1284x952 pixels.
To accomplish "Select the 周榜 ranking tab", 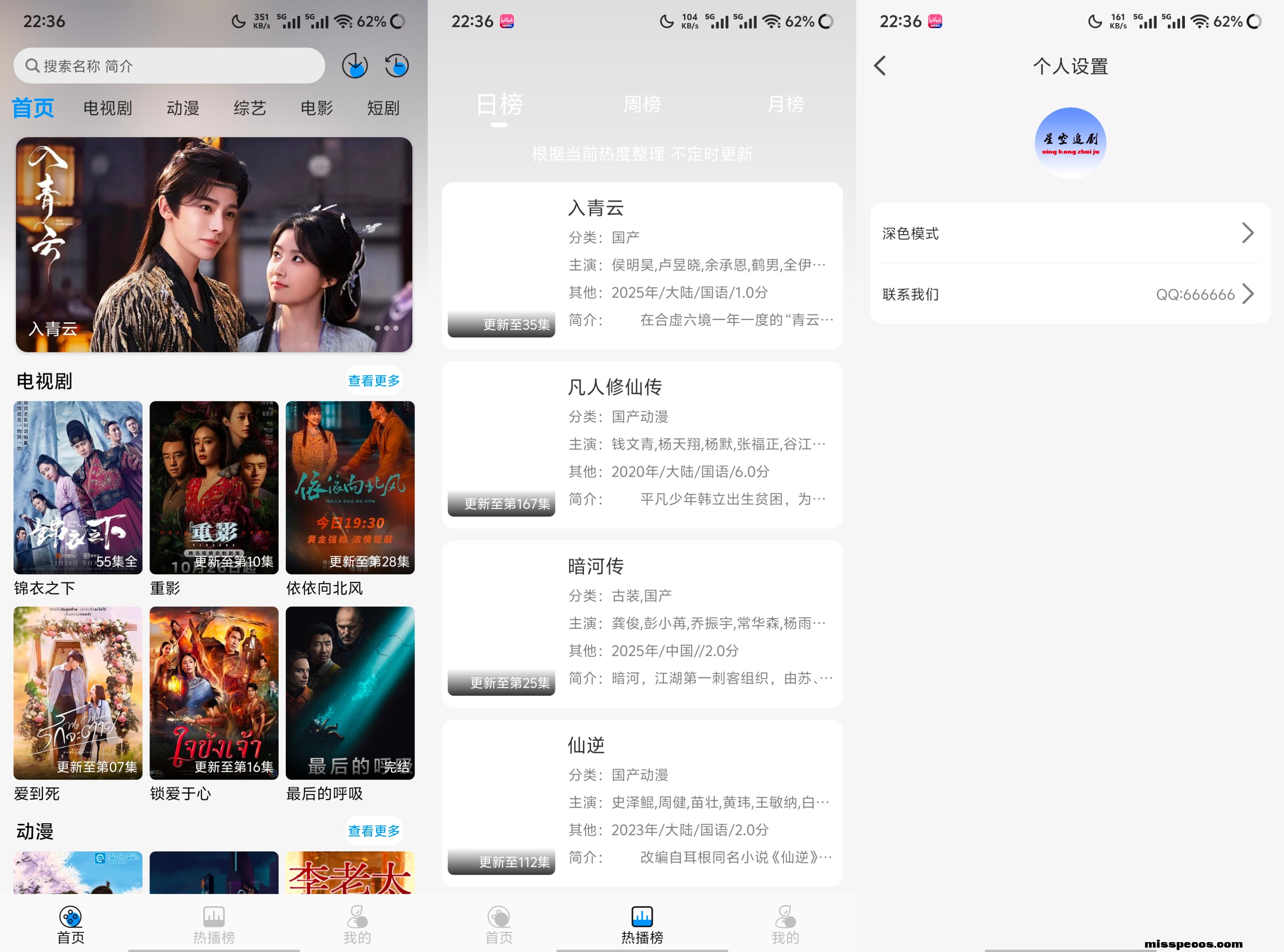I will point(642,104).
